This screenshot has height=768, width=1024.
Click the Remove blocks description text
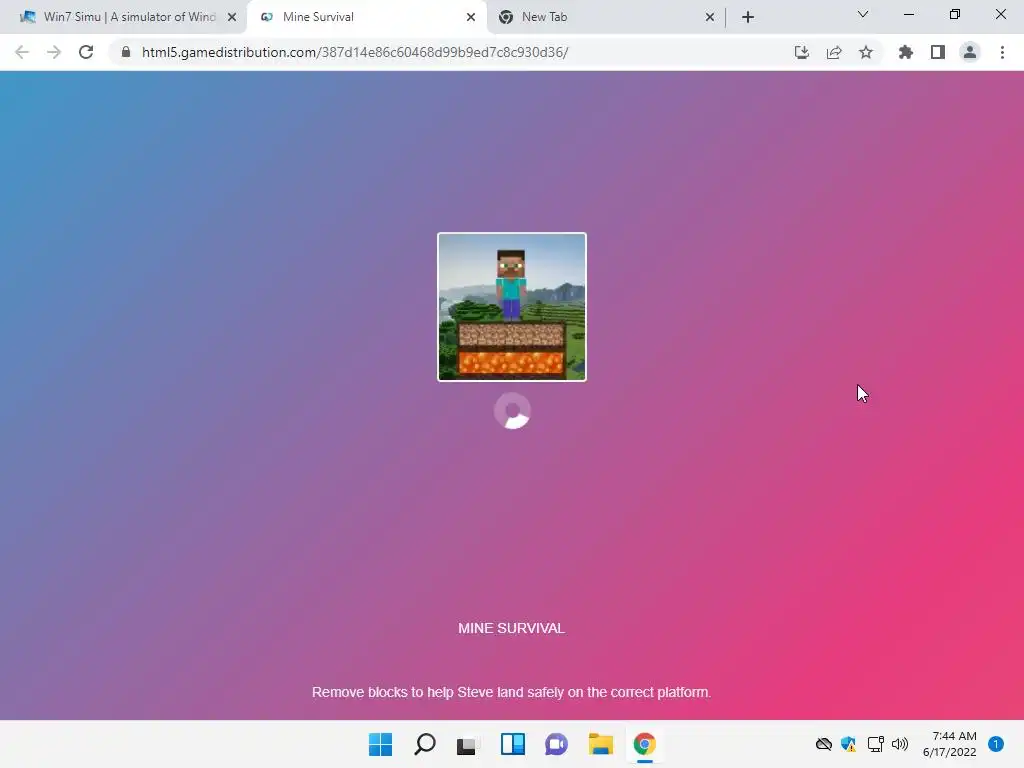point(511,692)
